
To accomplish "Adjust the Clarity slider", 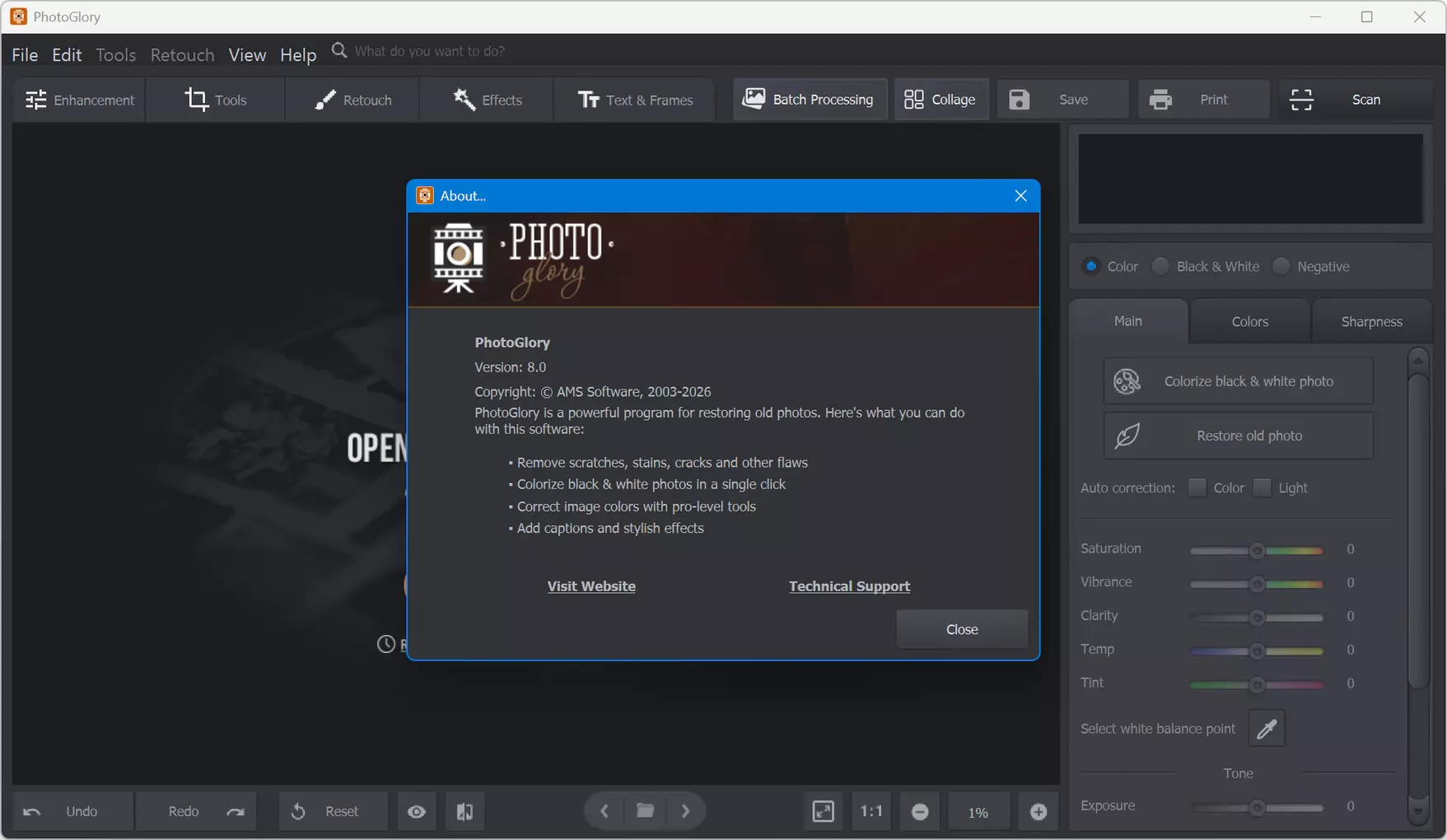I will point(1257,618).
